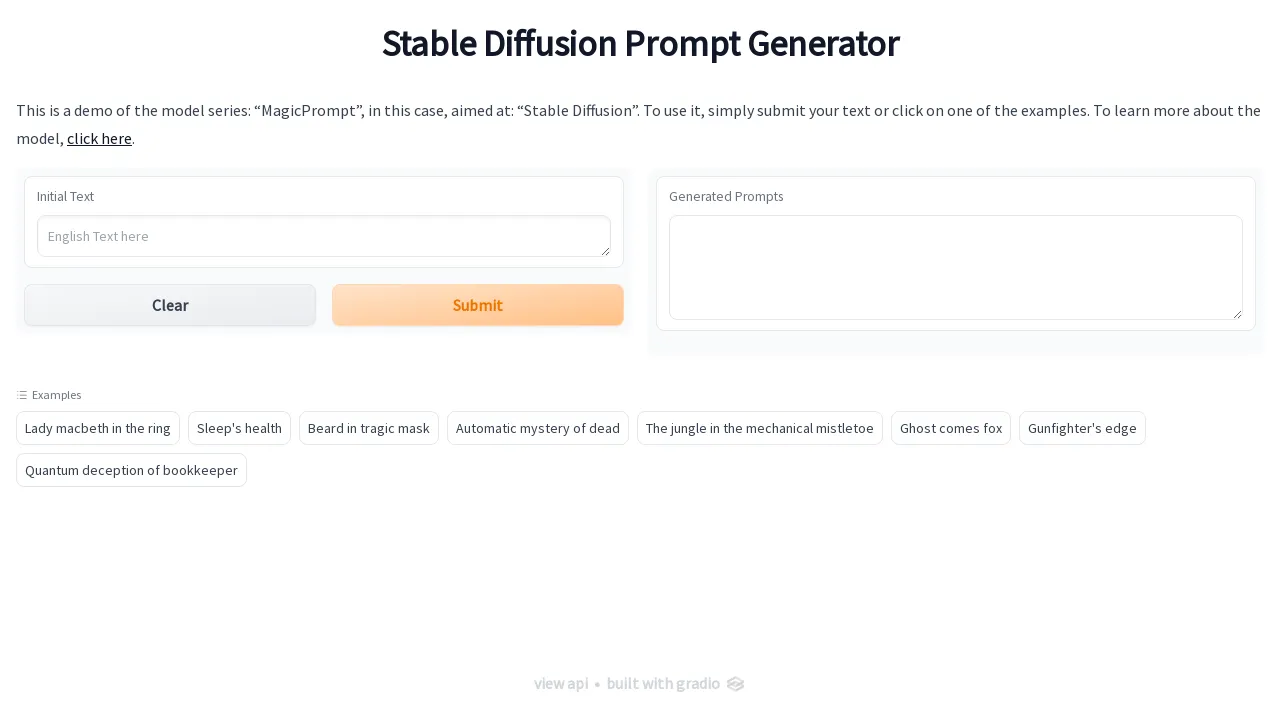Click the gradio logo icon in footer

[x=735, y=684]
